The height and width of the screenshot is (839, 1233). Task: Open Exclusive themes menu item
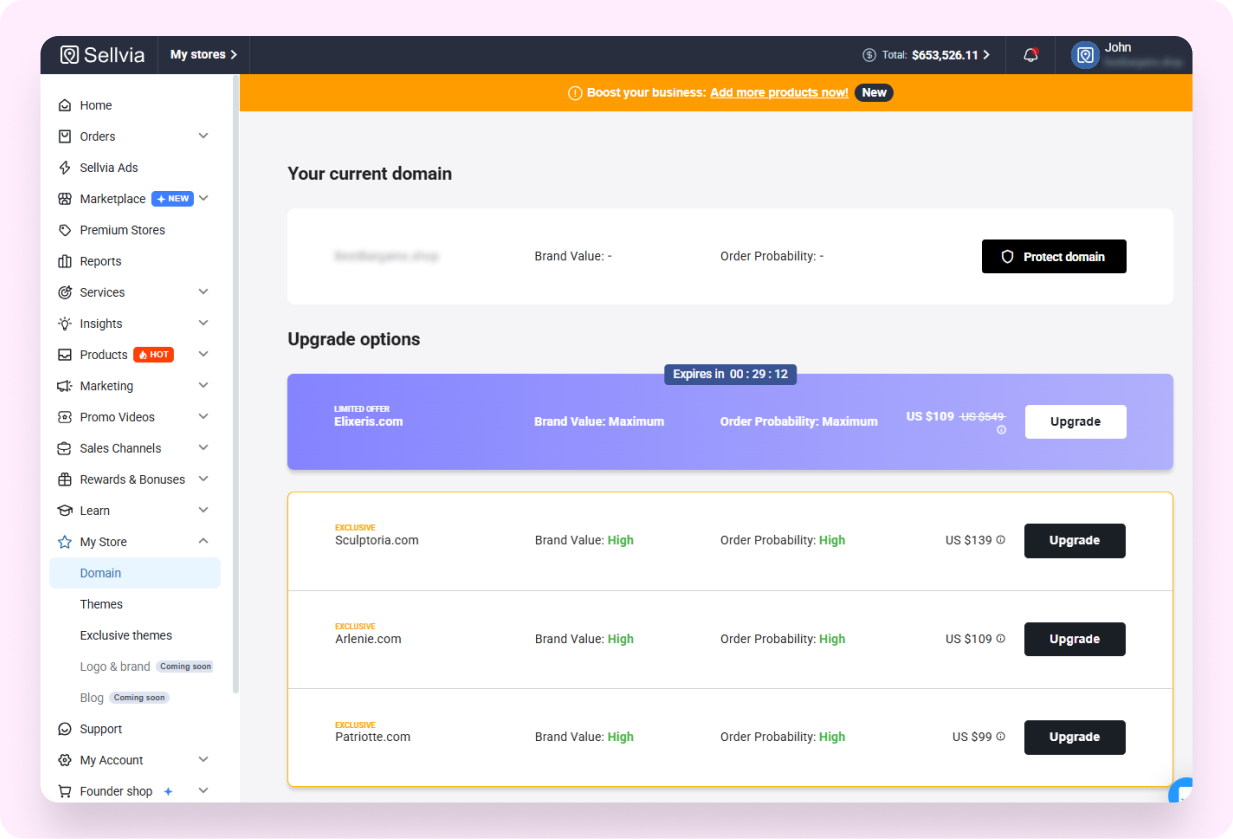tap(126, 635)
